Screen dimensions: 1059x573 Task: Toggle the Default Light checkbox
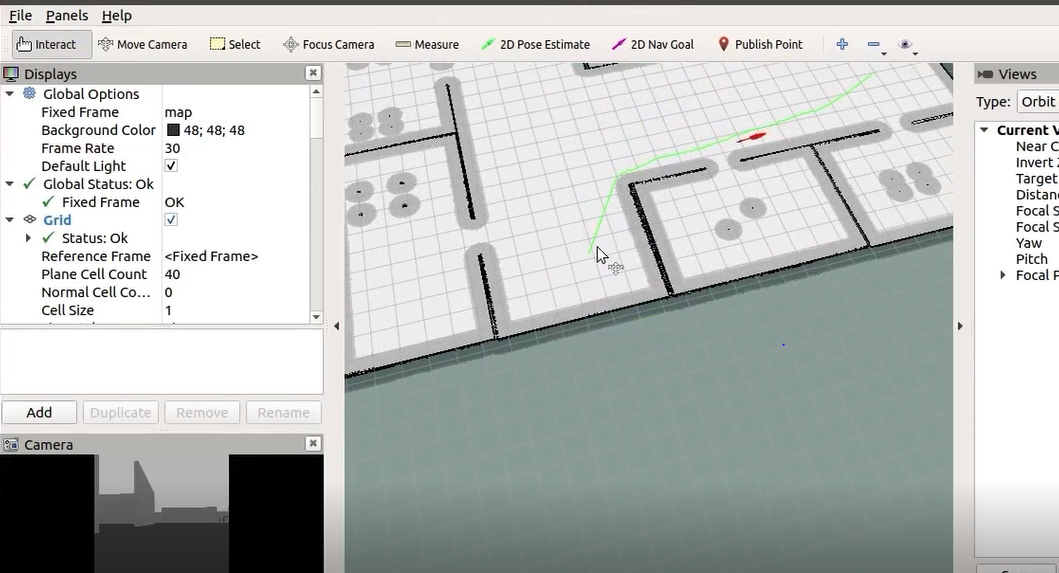(171, 166)
